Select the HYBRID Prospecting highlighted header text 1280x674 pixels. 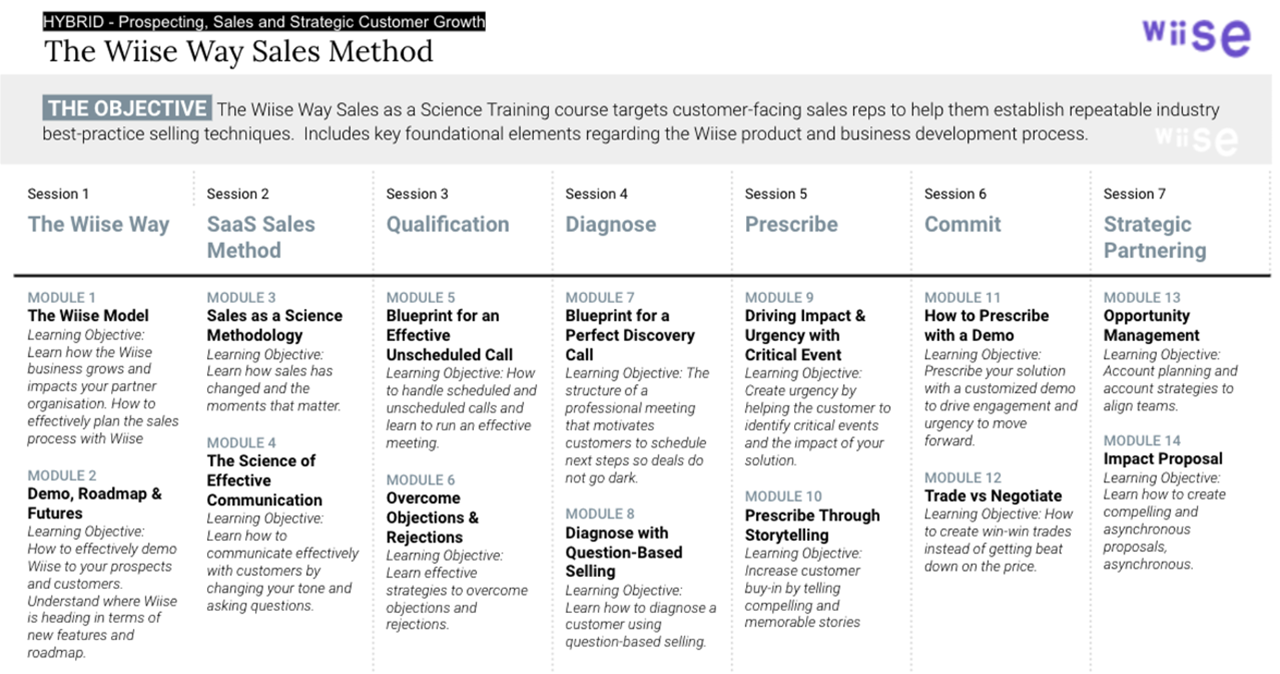264,22
